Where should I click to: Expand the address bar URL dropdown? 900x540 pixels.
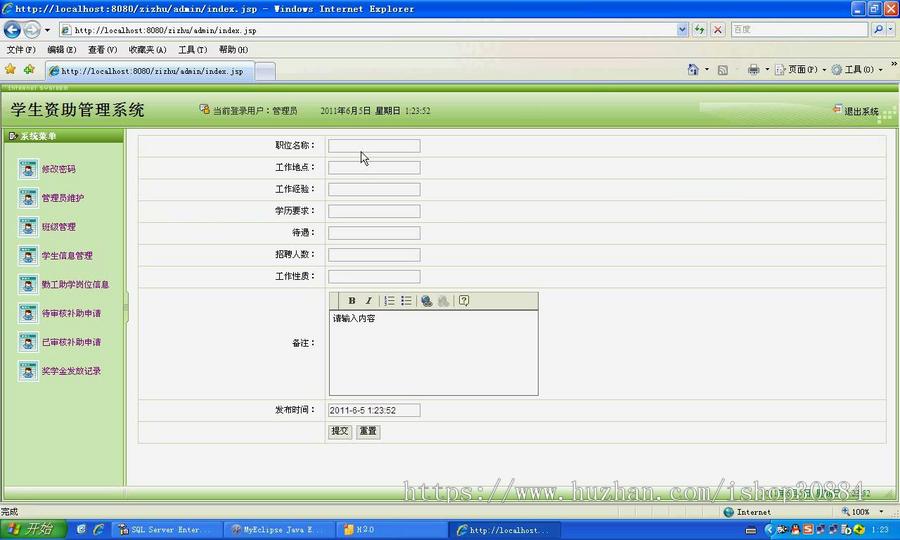[x=682, y=30]
